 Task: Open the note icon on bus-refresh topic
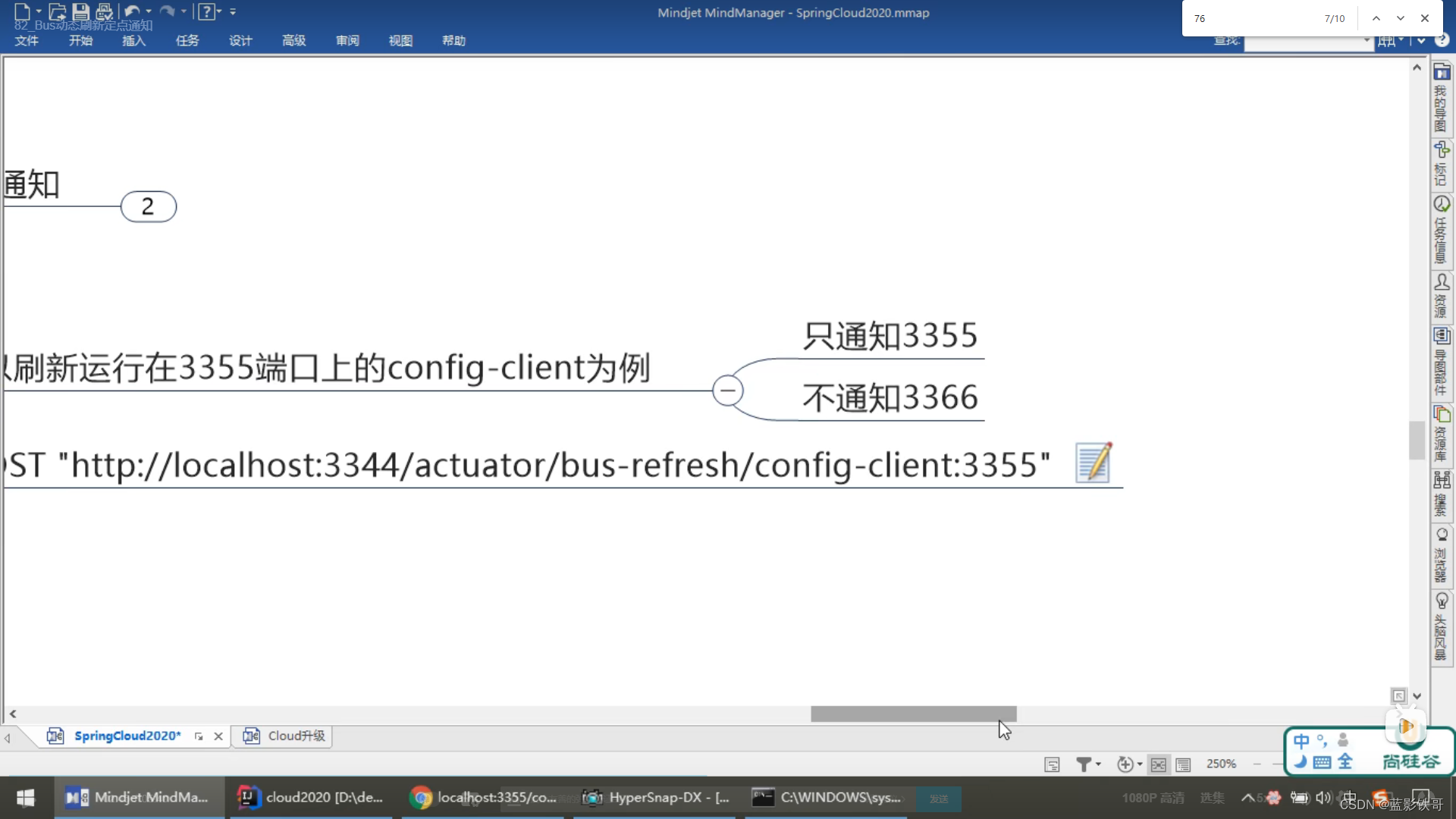coord(1094,463)
